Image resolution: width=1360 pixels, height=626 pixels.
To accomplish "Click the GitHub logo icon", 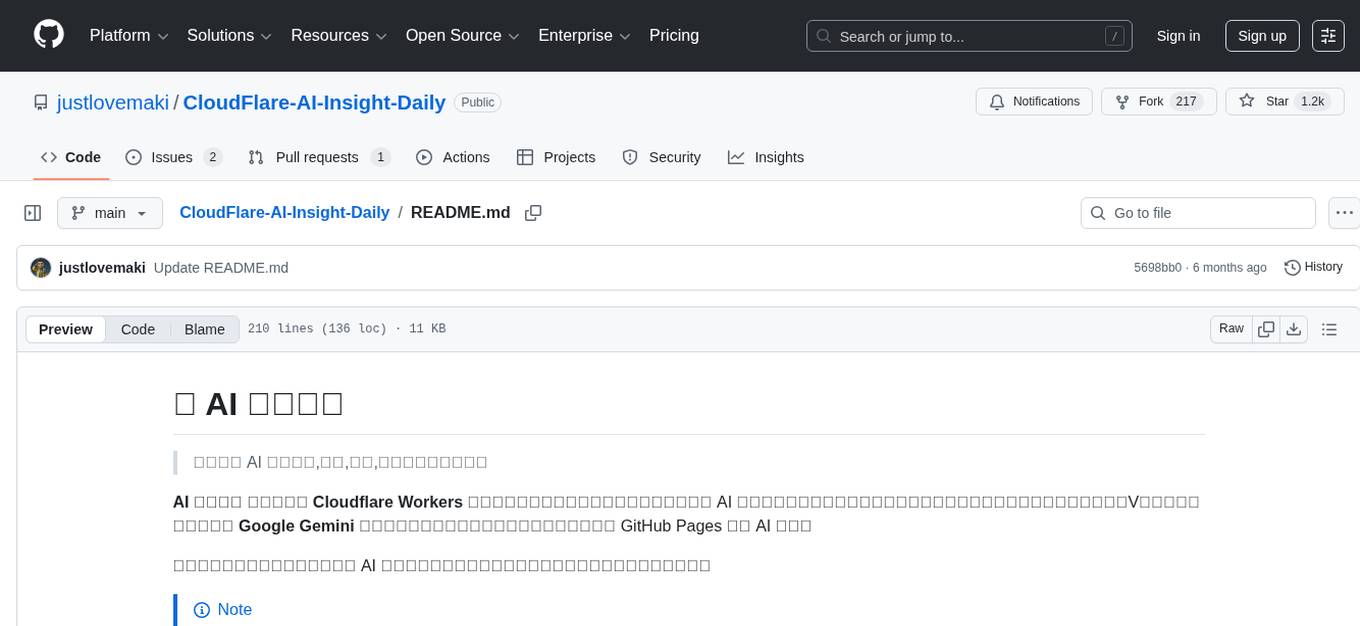I will (x=48, y=35).
